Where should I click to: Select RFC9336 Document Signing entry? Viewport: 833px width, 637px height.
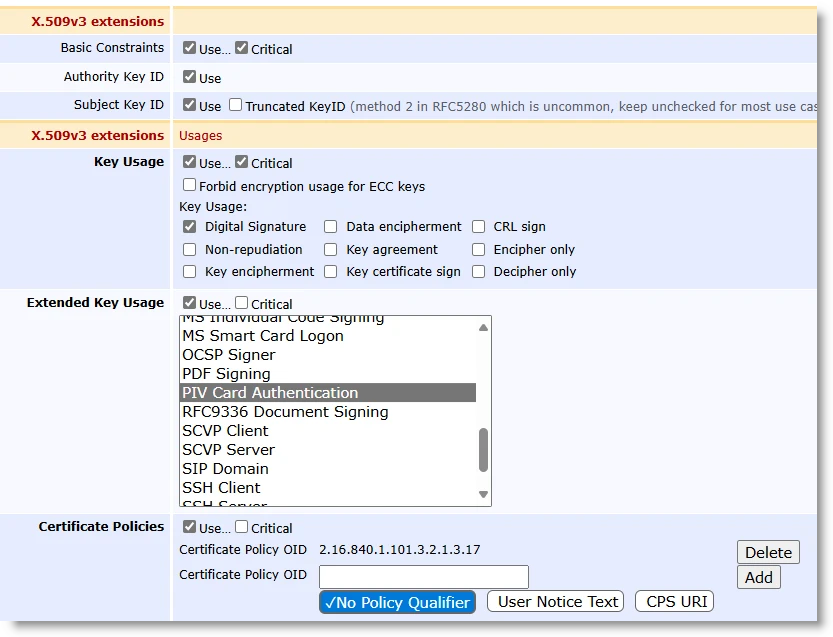[x=328, y=412]
